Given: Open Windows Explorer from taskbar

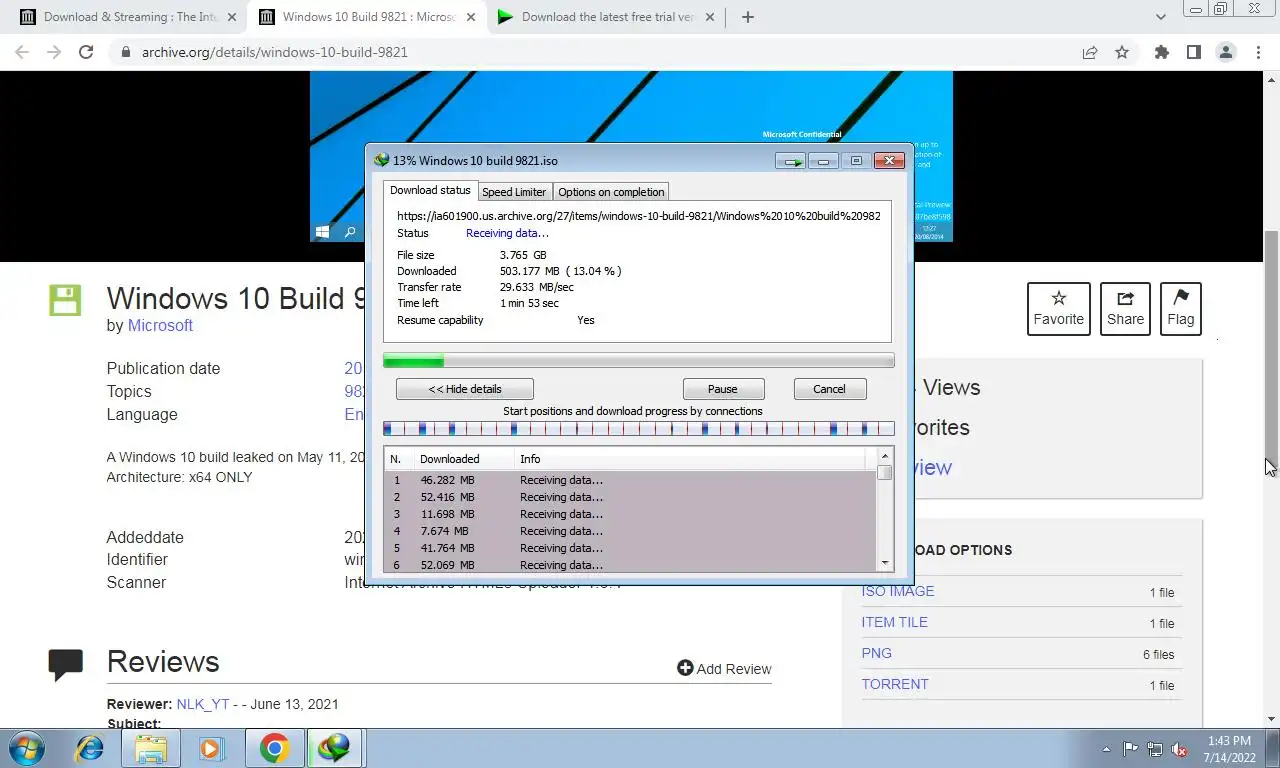Looking at the screenshot, I should click(150, 748).
